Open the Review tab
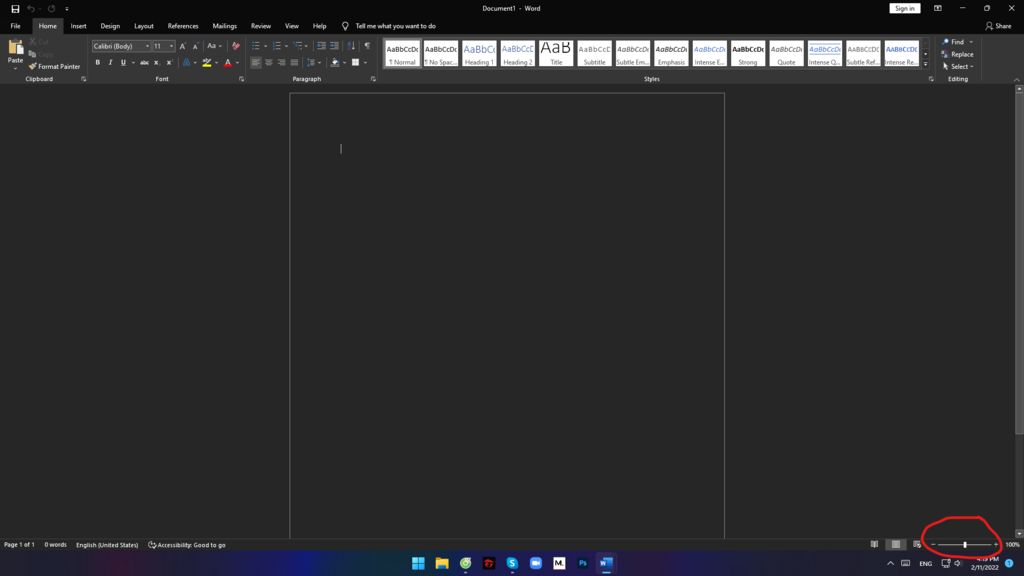The image size is (1024, 576). (261, 26)
